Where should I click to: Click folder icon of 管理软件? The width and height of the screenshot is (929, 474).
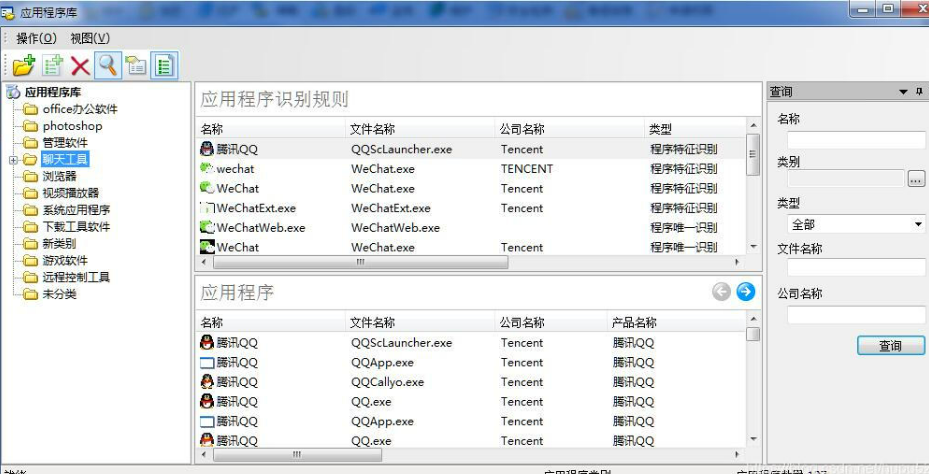tap(30, 143)
